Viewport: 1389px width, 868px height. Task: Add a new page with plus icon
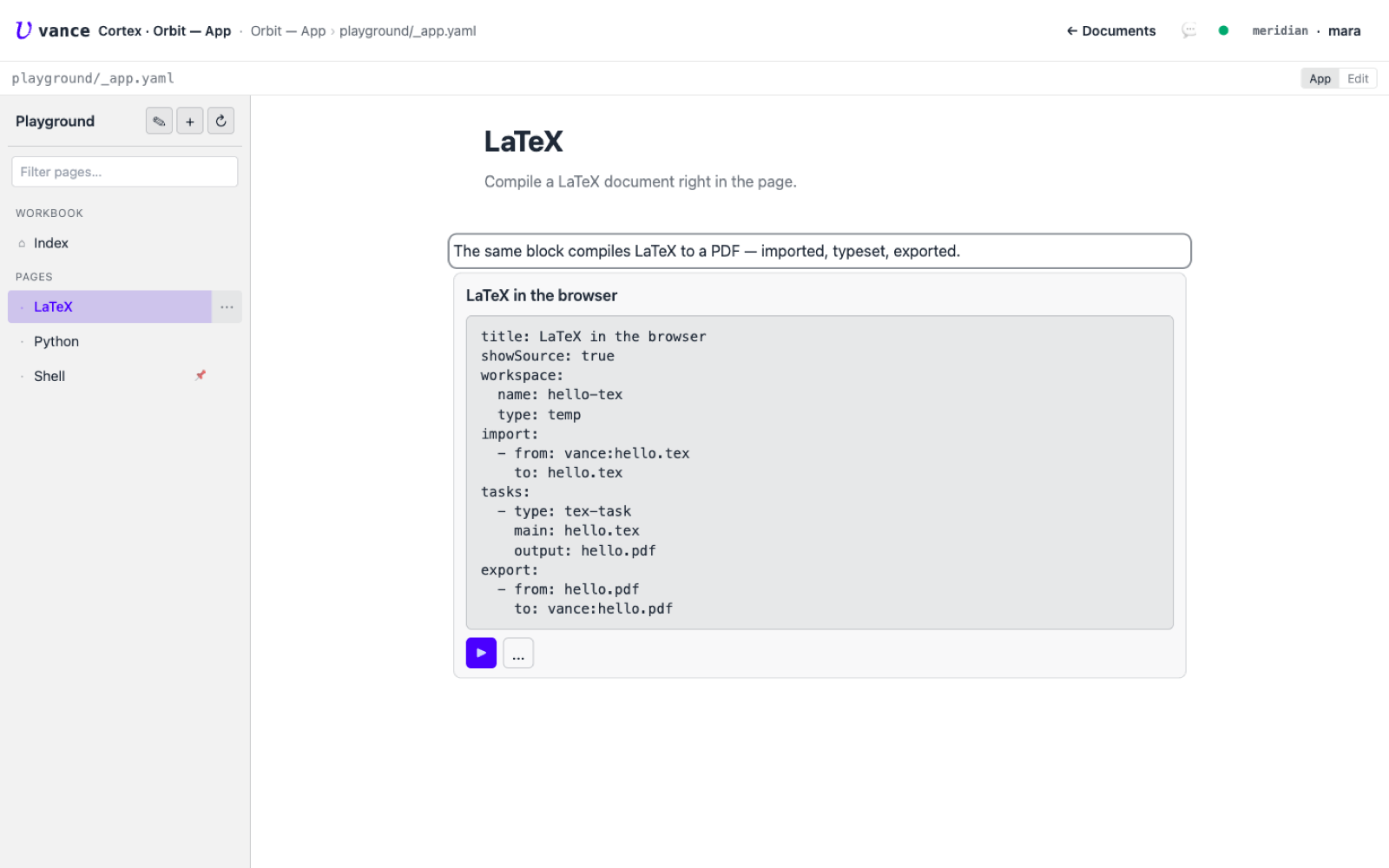tap(190, 121)
